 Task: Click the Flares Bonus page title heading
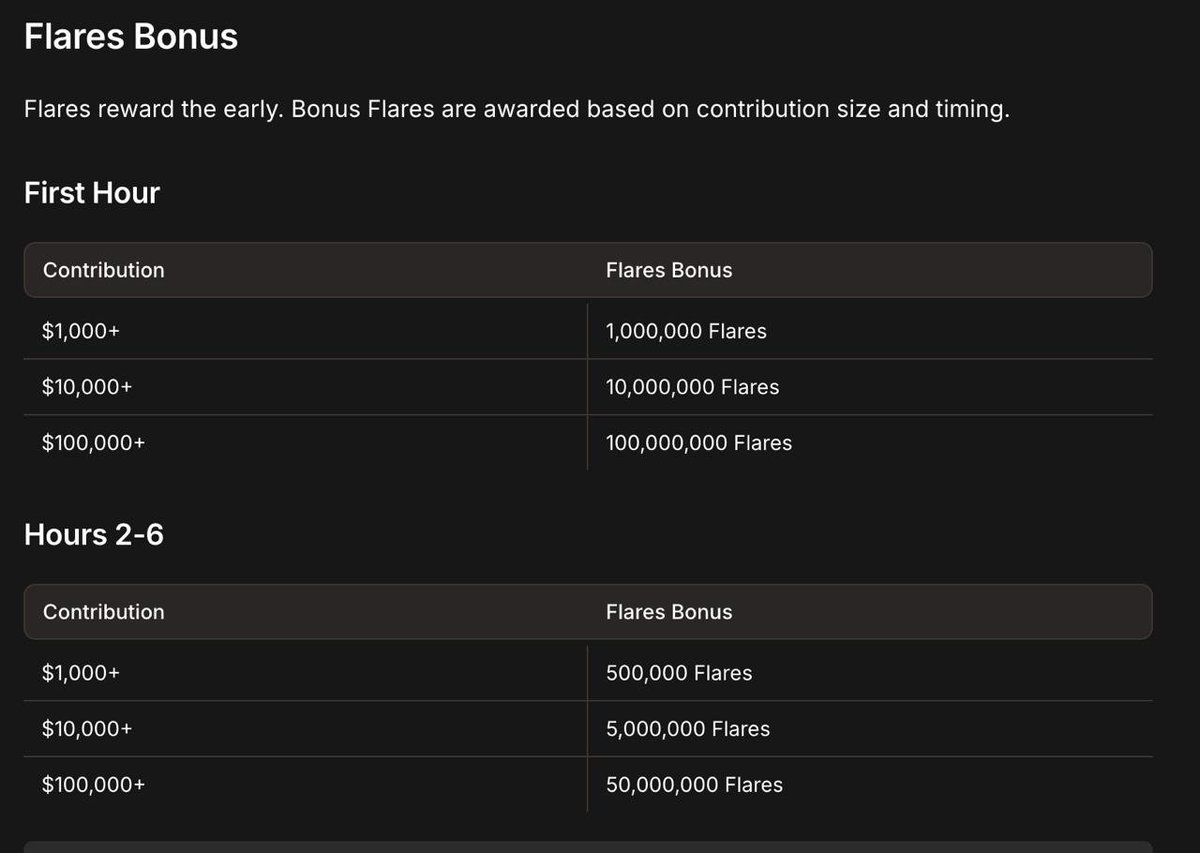(x=131, y=37)
